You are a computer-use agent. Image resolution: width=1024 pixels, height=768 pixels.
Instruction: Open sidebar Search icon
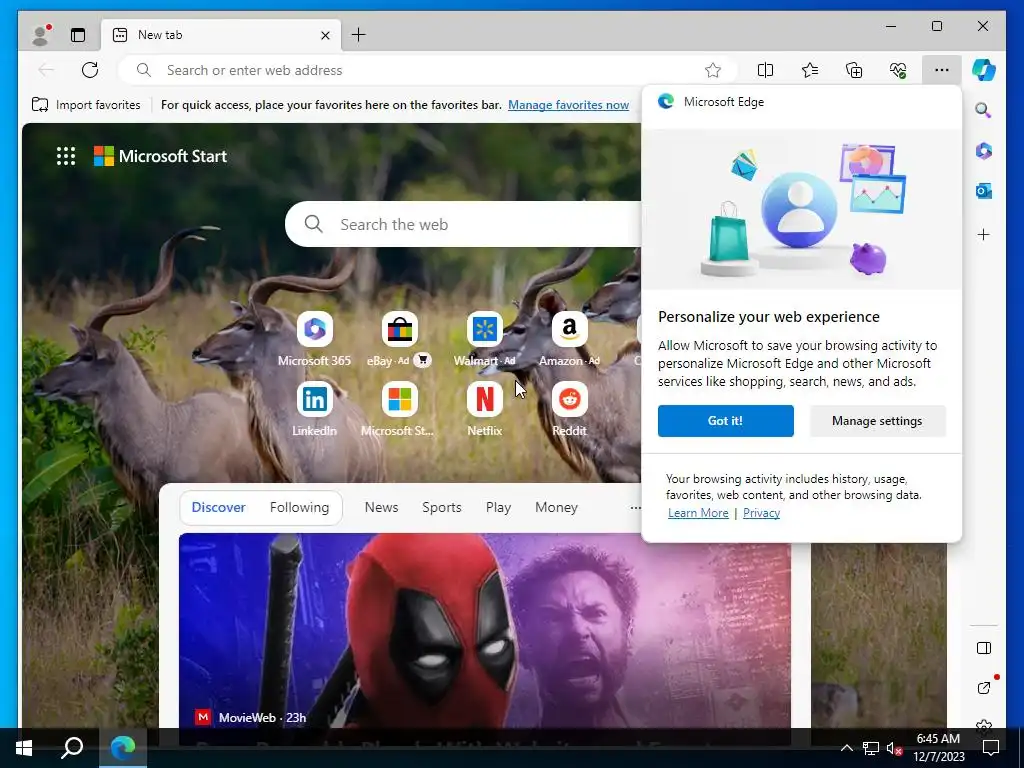(984, 110)
